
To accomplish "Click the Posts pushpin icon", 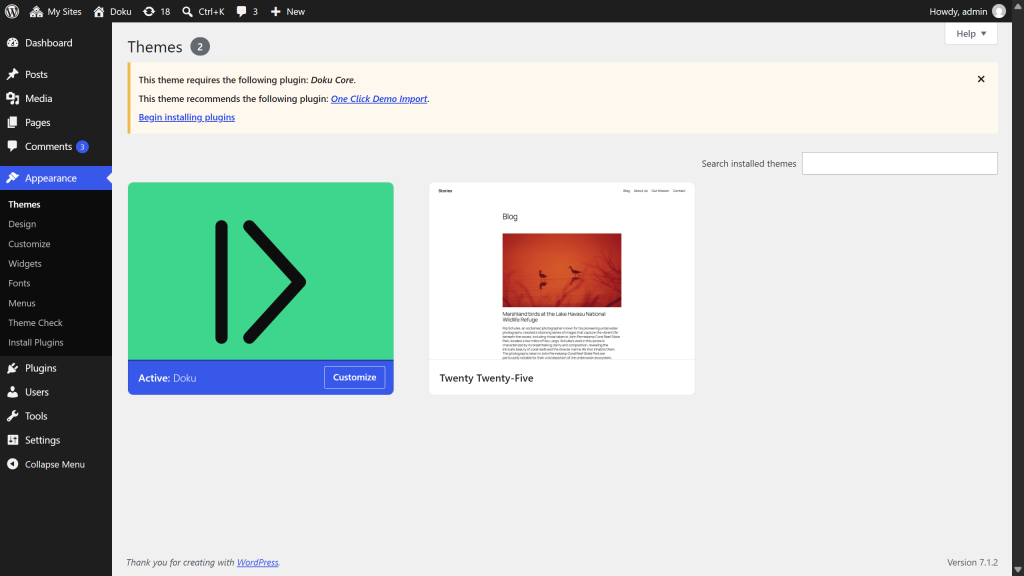I will coord(12,74).
